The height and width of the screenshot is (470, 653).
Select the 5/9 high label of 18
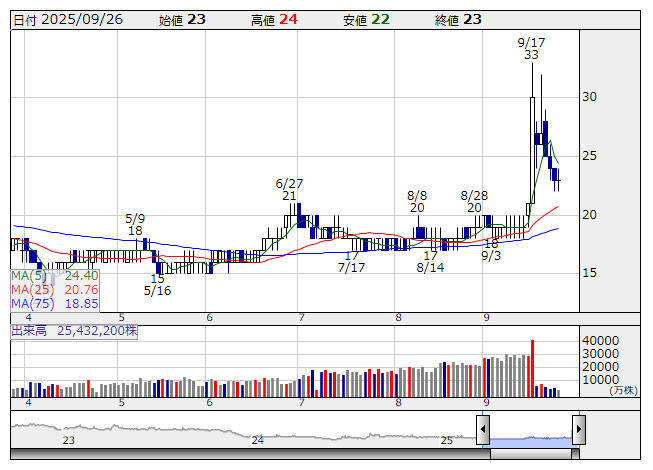tap(135, 225)
